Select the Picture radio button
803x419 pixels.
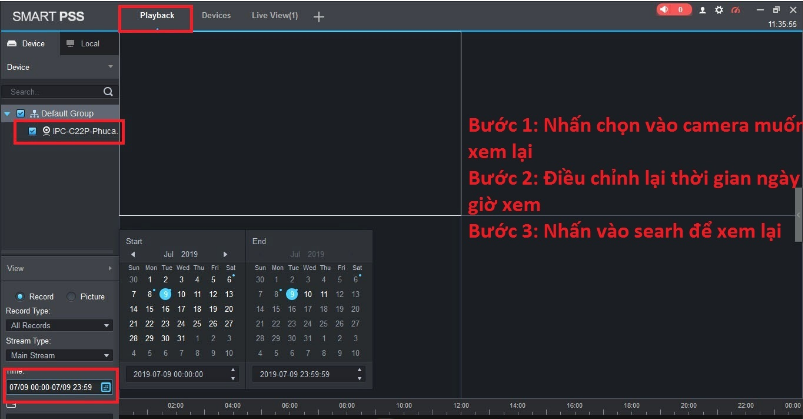(71, 296)
